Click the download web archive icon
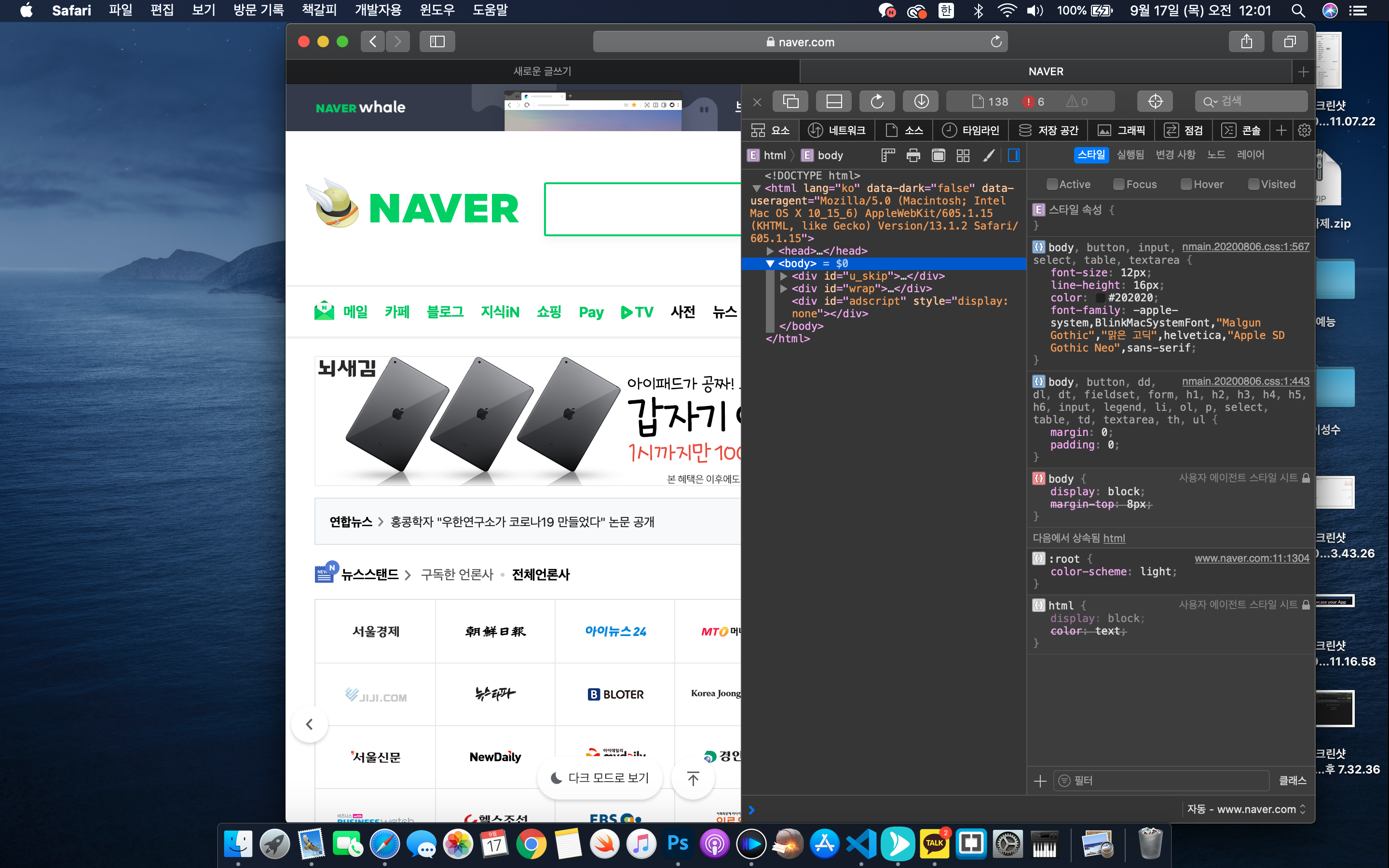Screen dimensions: 1389x868 (921, 102)
